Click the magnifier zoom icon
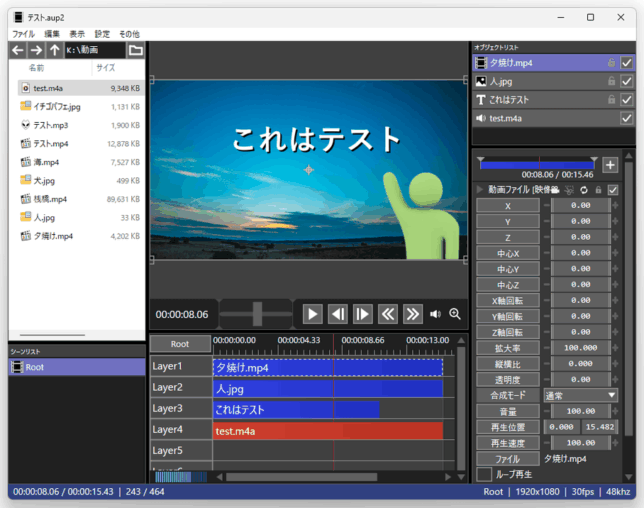The width and height of the screenshot is (644, 508). tap(455, 314)
